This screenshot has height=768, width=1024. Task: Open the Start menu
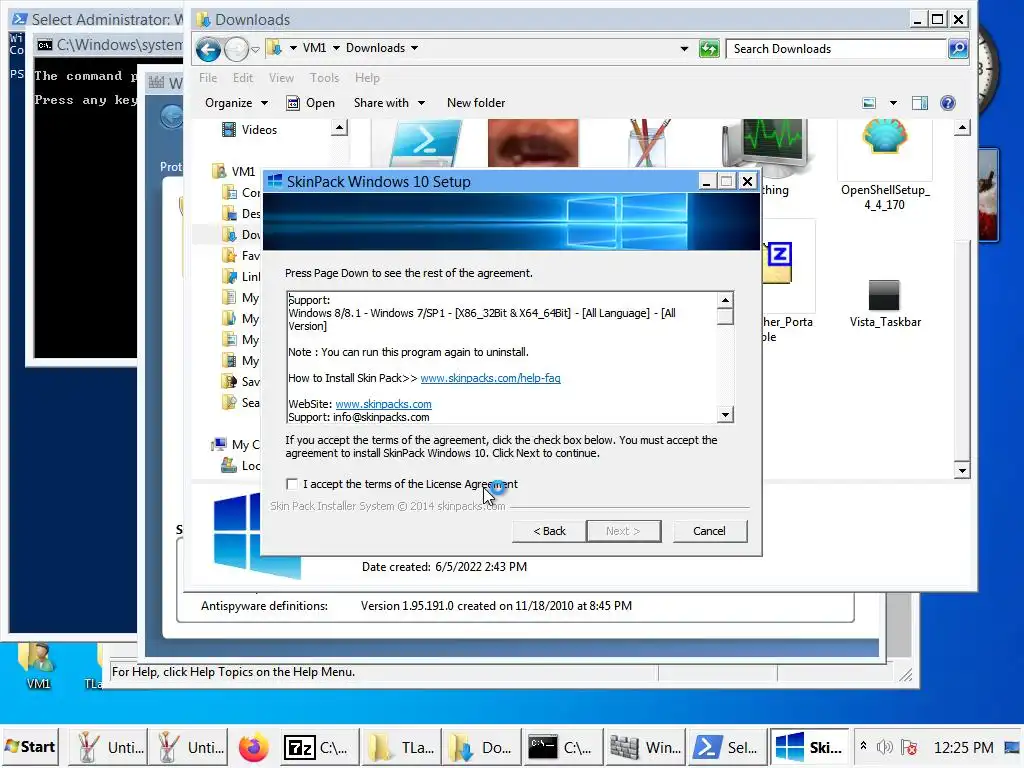click(31, 747)
